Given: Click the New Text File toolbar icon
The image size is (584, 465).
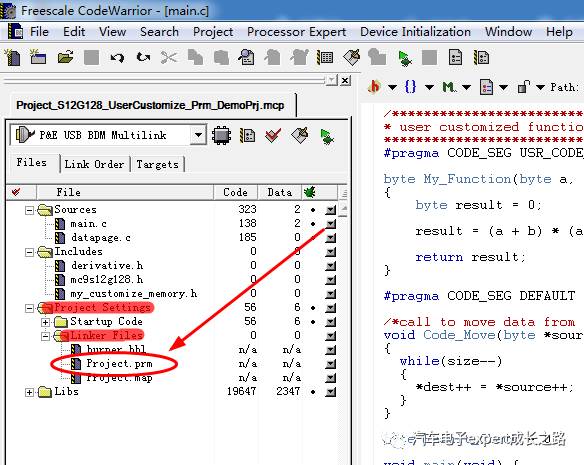Looking at the screenshot, I should click(x=13, y=58).
